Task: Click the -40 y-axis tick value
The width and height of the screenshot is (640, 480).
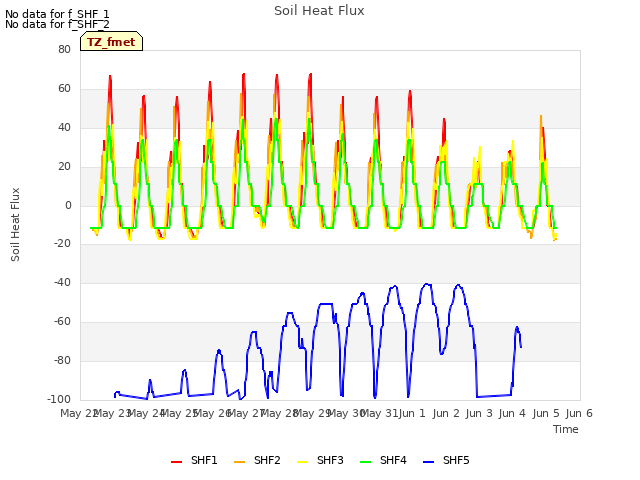Action: tap(62, 282)
